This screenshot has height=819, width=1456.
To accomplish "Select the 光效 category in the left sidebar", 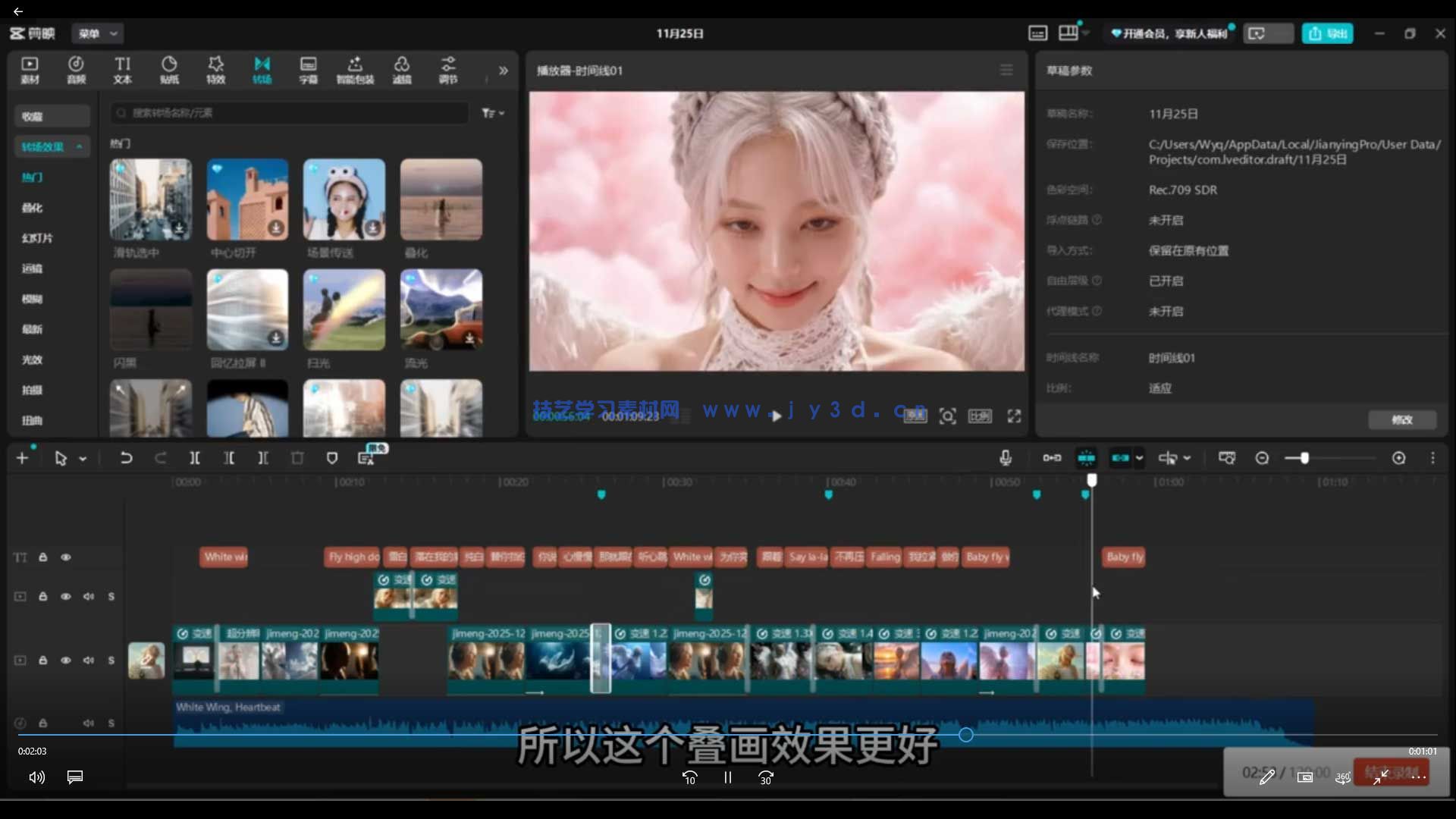I will pyautogui.click(x=31, y=359).
